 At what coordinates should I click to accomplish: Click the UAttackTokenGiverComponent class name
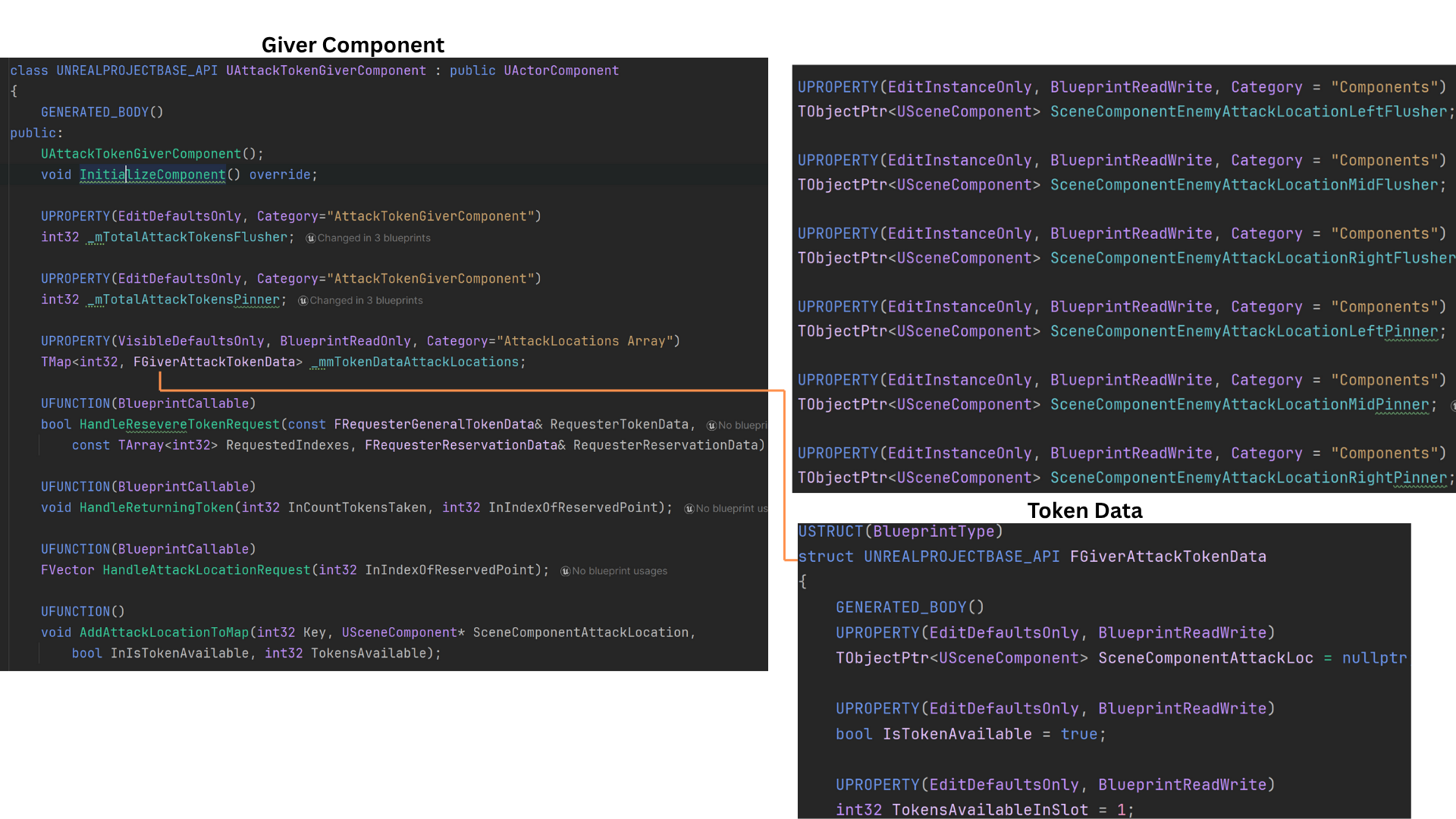[326, 71]
